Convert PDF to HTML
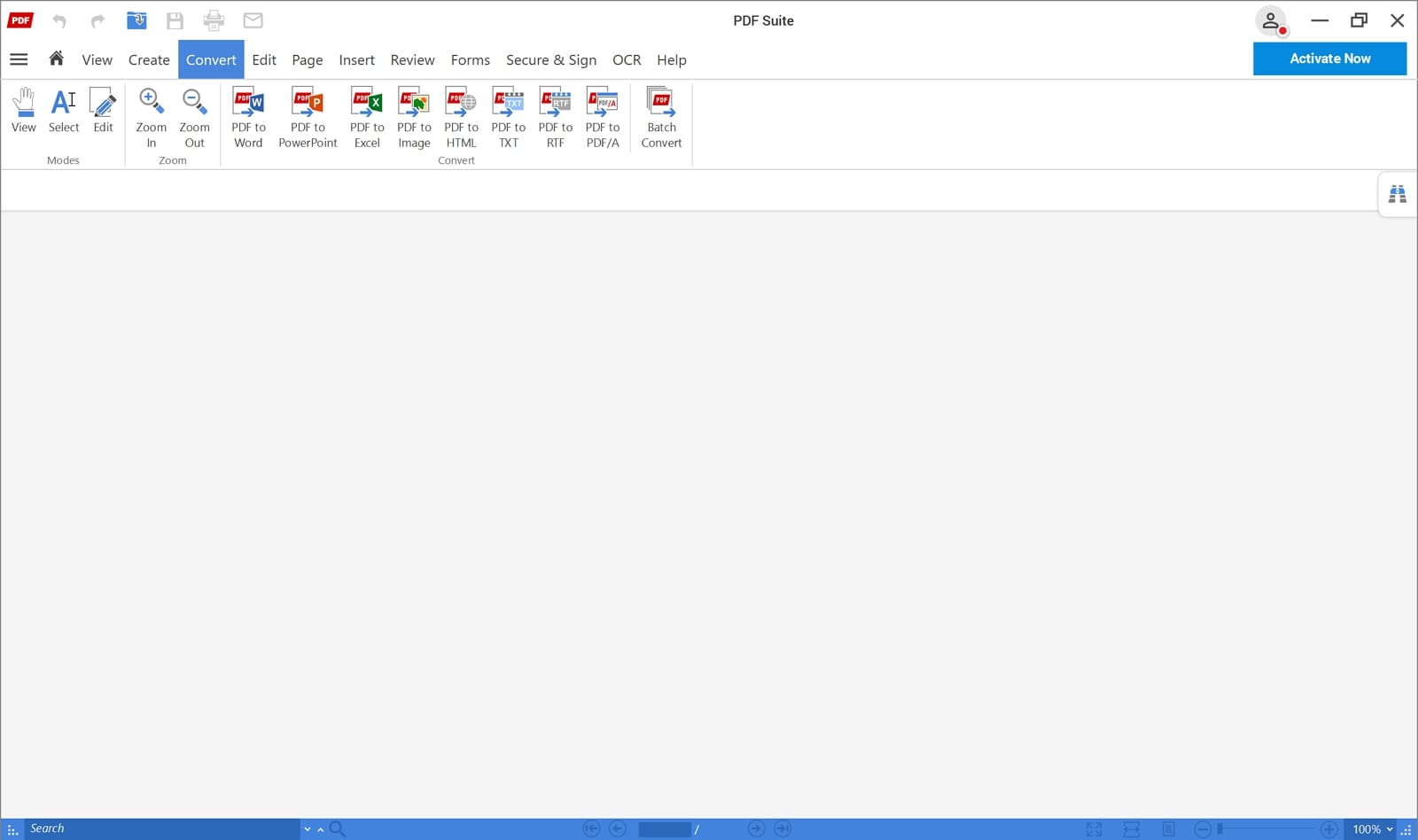The image size is (1418, 840). tap(461, 118)
